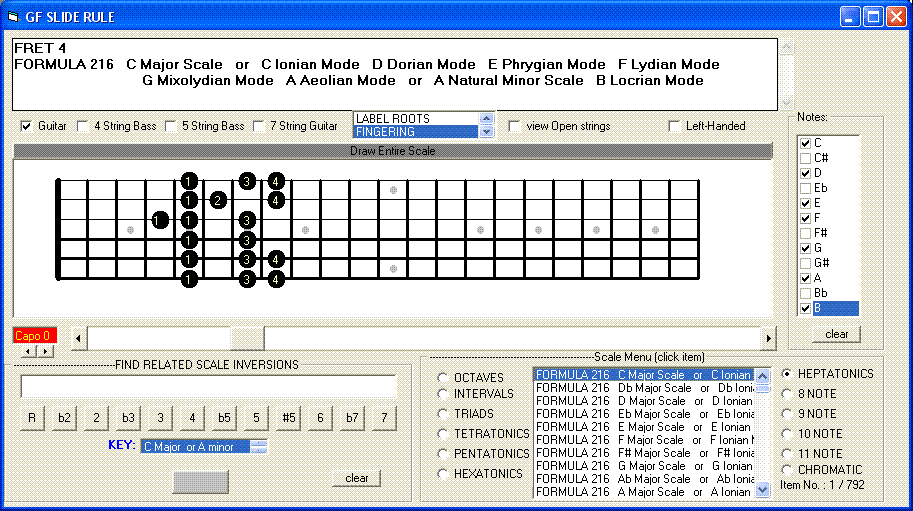The width and height of the screenshot is (913, 511).
Task: Pick Eb Major Scale from the list
Action: tap(644, 414)
